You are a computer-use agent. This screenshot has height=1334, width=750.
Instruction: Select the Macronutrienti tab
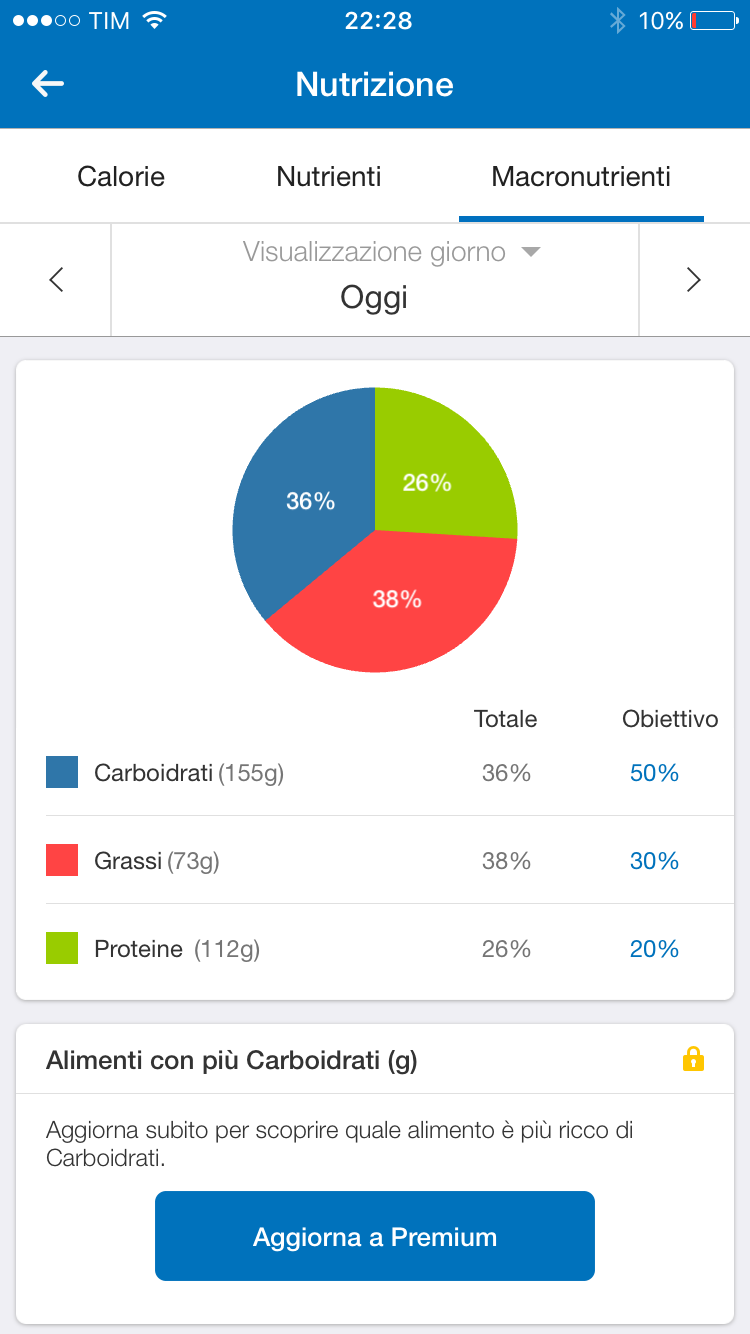click(x=581, y=177)
